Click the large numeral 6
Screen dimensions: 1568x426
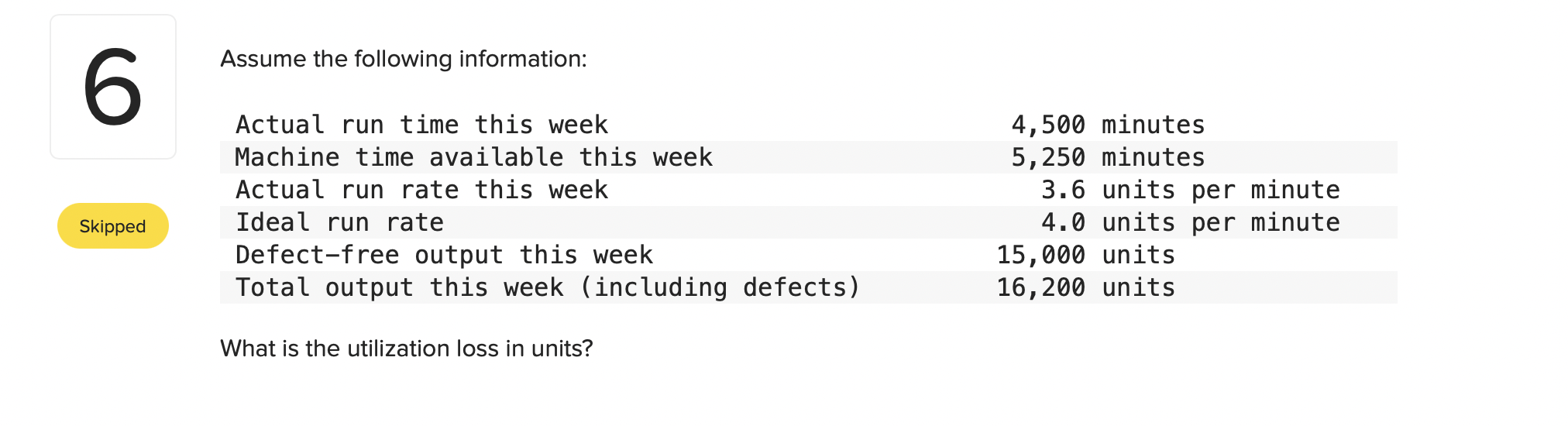pos(113,87)
